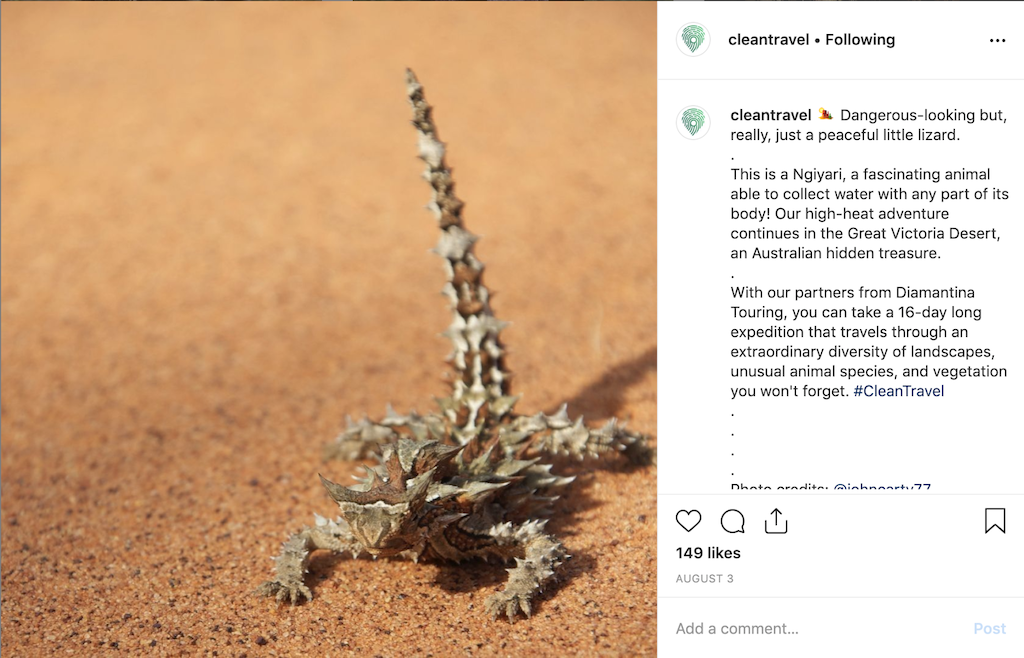Open the AUGUST 3 post date link
The image size is (1024, 658).
704,578
